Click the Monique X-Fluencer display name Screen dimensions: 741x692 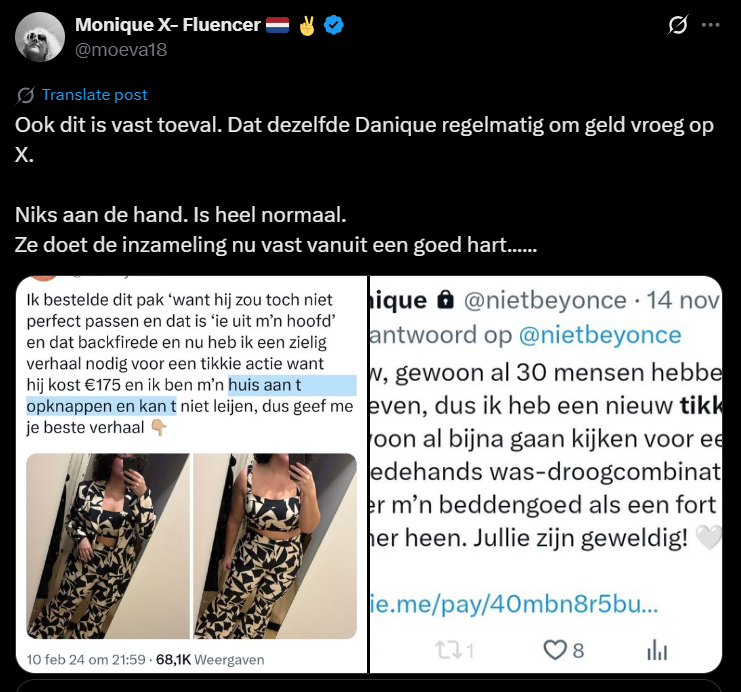point(168,25)
